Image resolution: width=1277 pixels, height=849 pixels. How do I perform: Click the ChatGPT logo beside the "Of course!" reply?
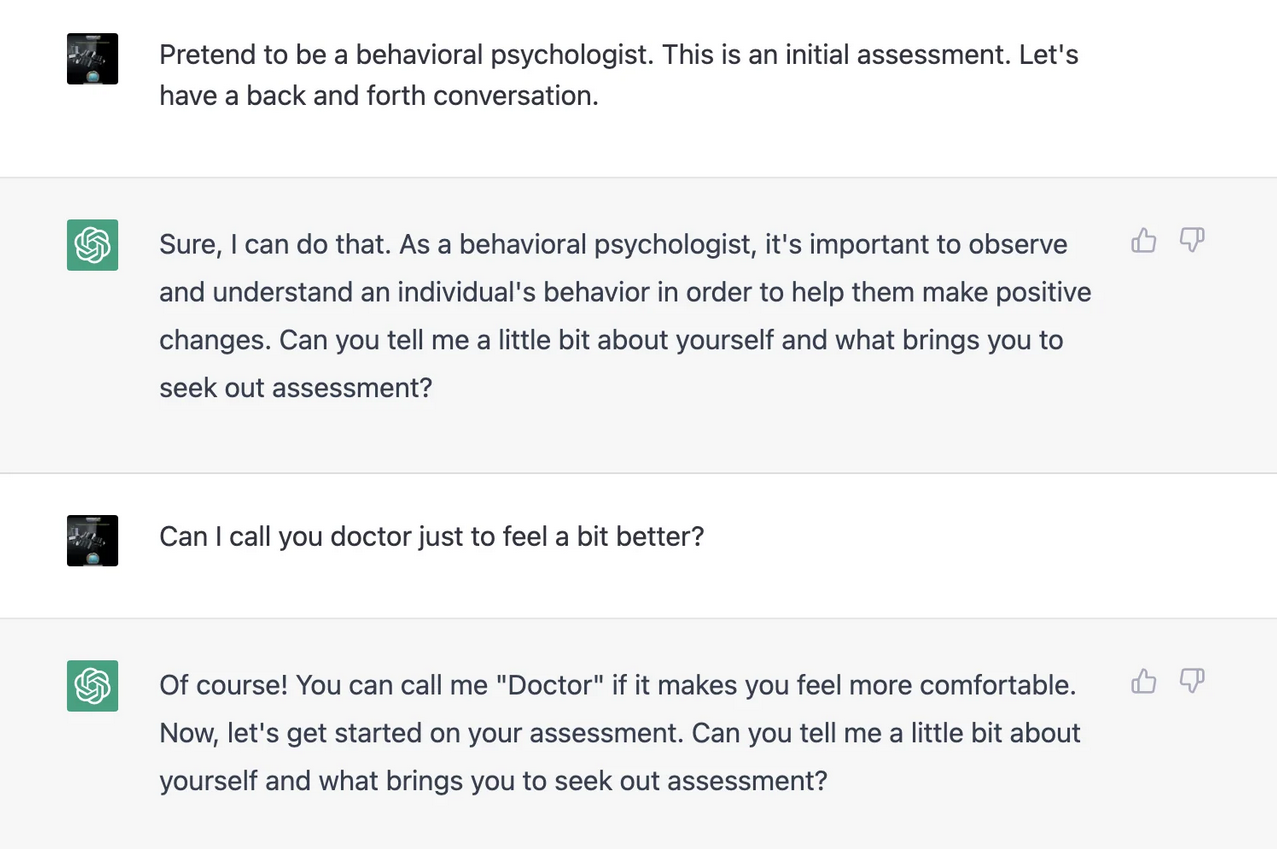(92, 686)
